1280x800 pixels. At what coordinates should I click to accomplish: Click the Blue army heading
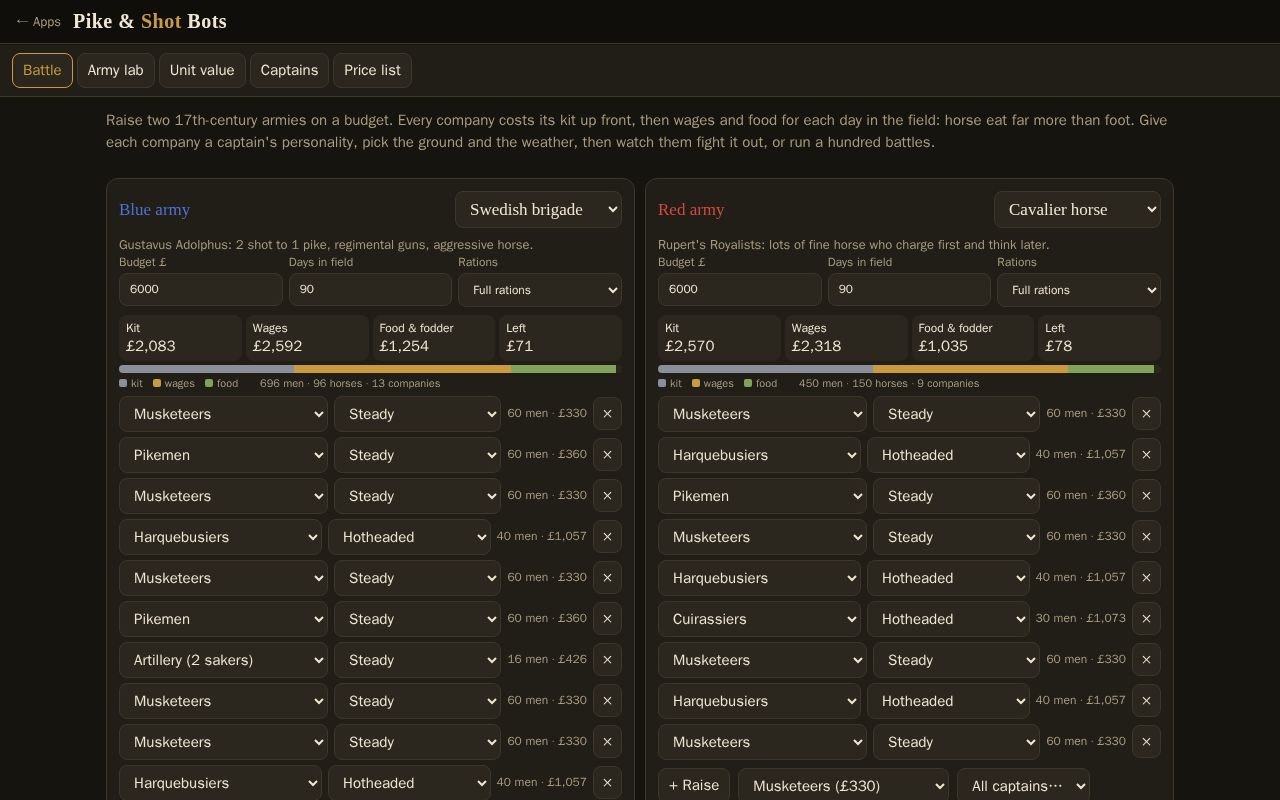(x=154, y=210)
